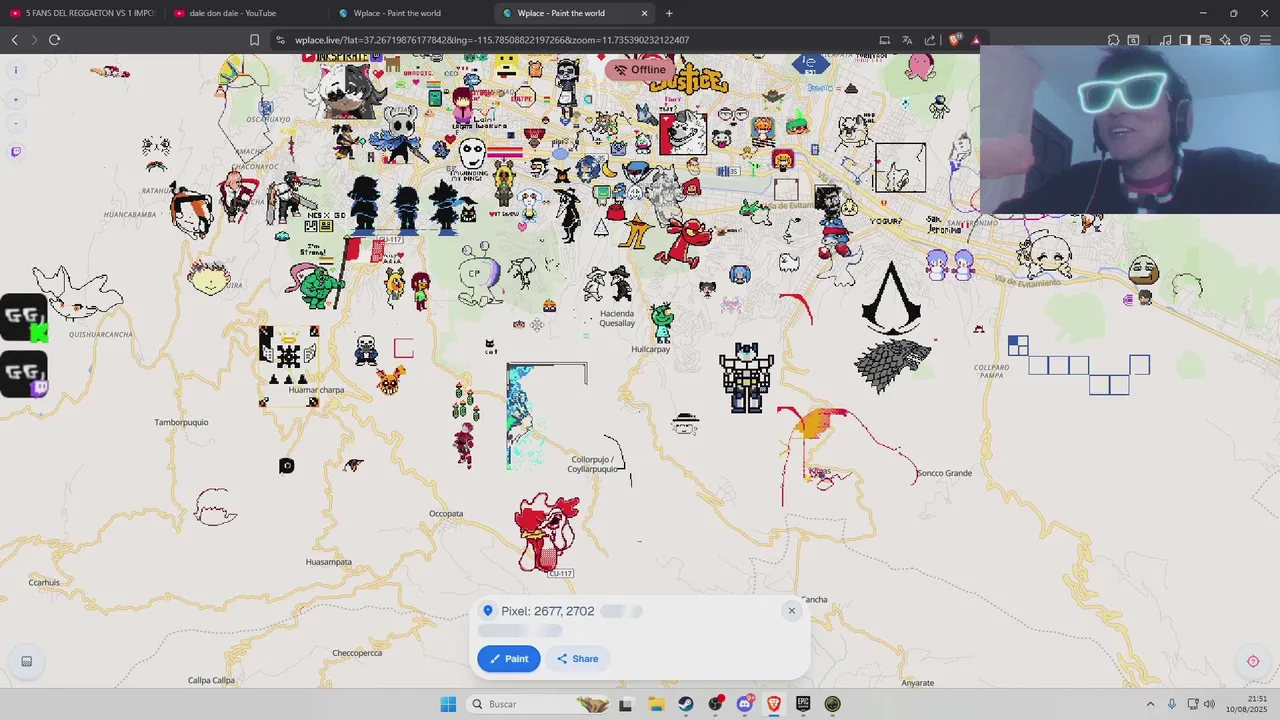Click the Share button

pos(577,659)
